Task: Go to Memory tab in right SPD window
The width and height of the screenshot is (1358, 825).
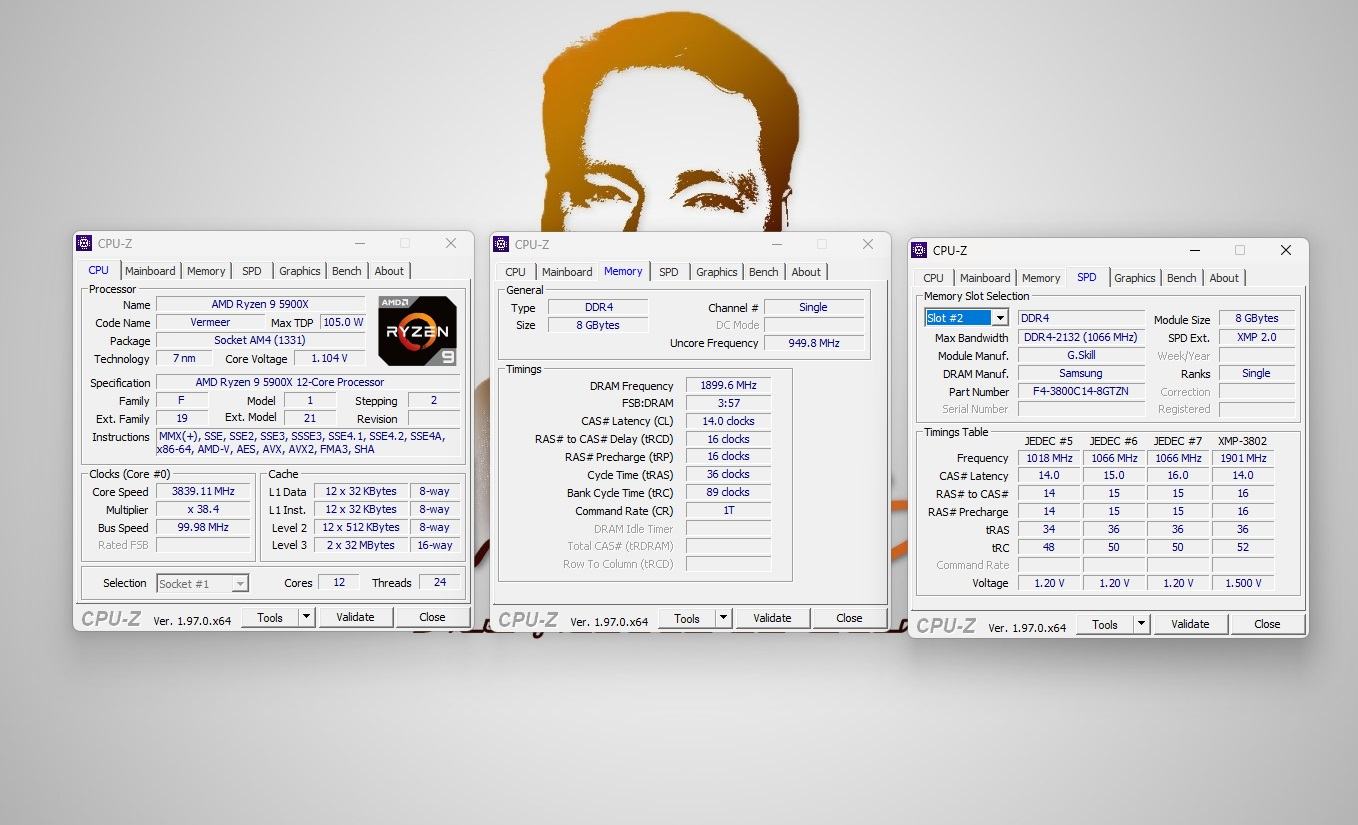Action: 1041,278
